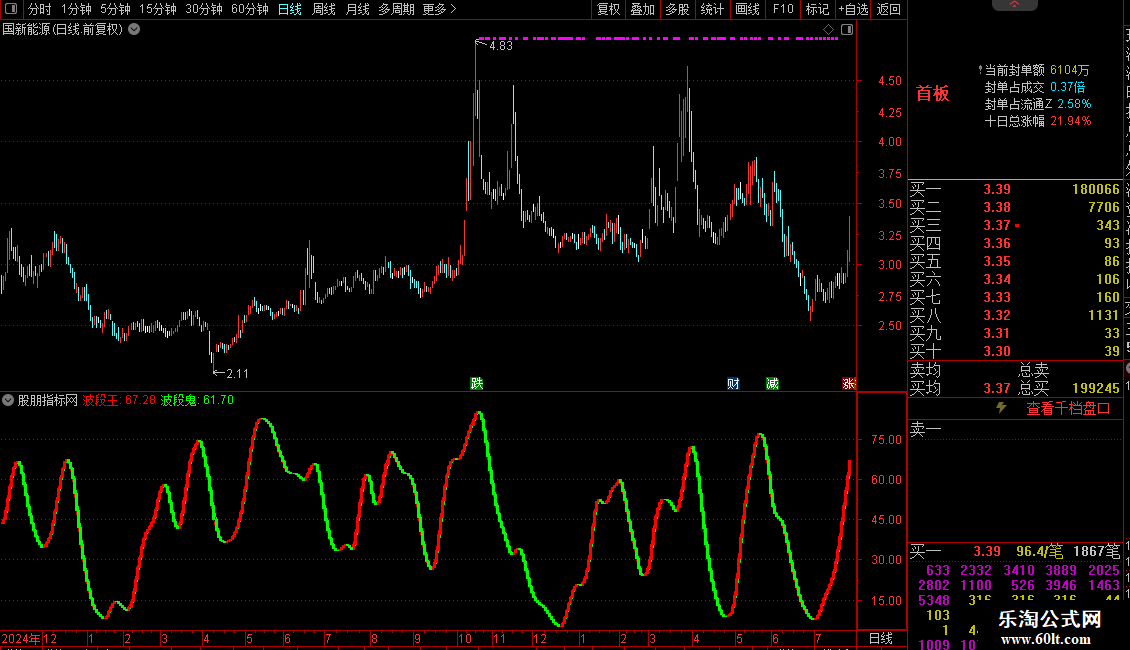Add stock via +自选 button
Image resolution: width=1130 pixels, height=650 pixels.
point(854,9)
